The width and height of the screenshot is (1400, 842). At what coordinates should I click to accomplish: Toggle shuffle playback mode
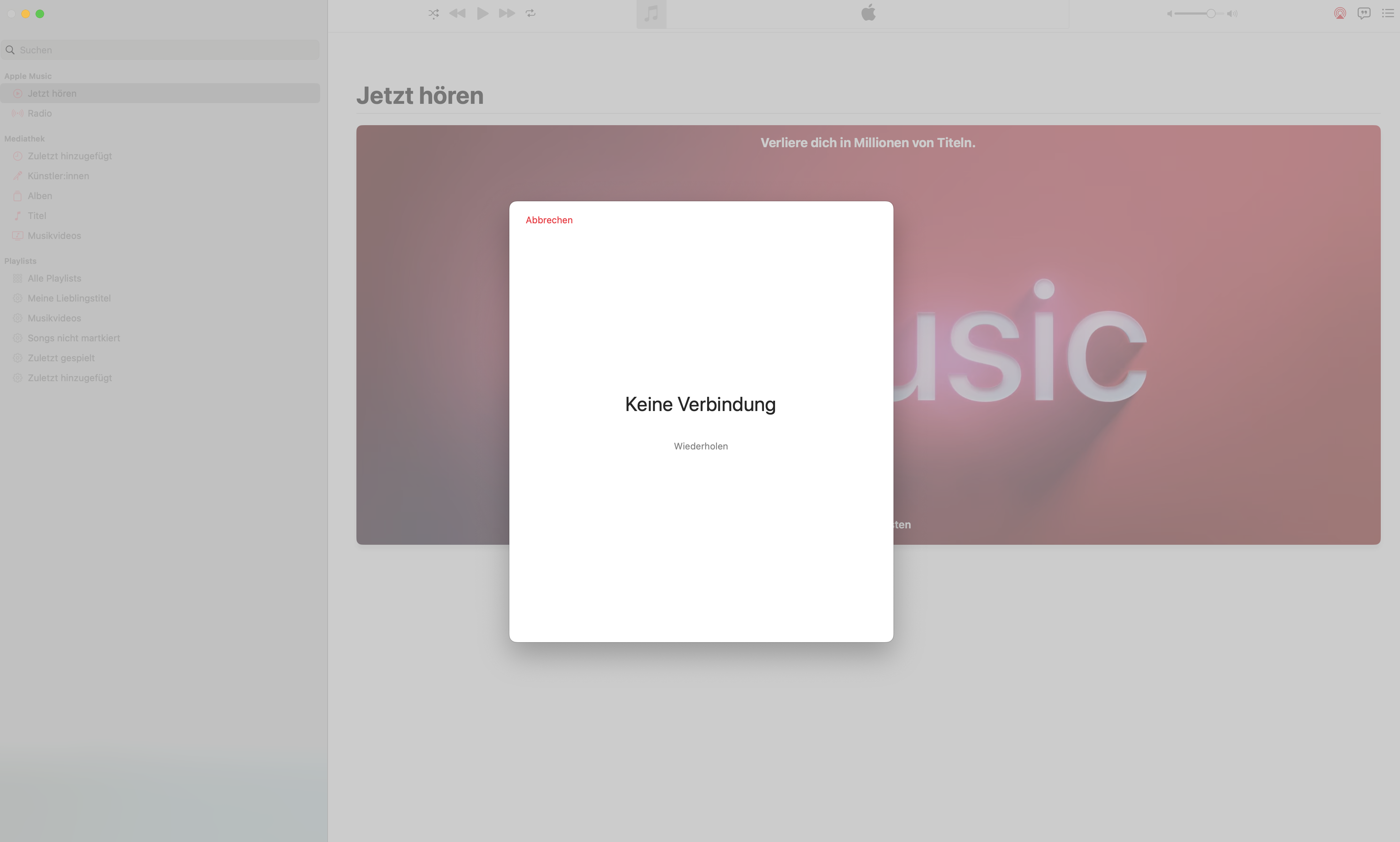click(434, 14)
